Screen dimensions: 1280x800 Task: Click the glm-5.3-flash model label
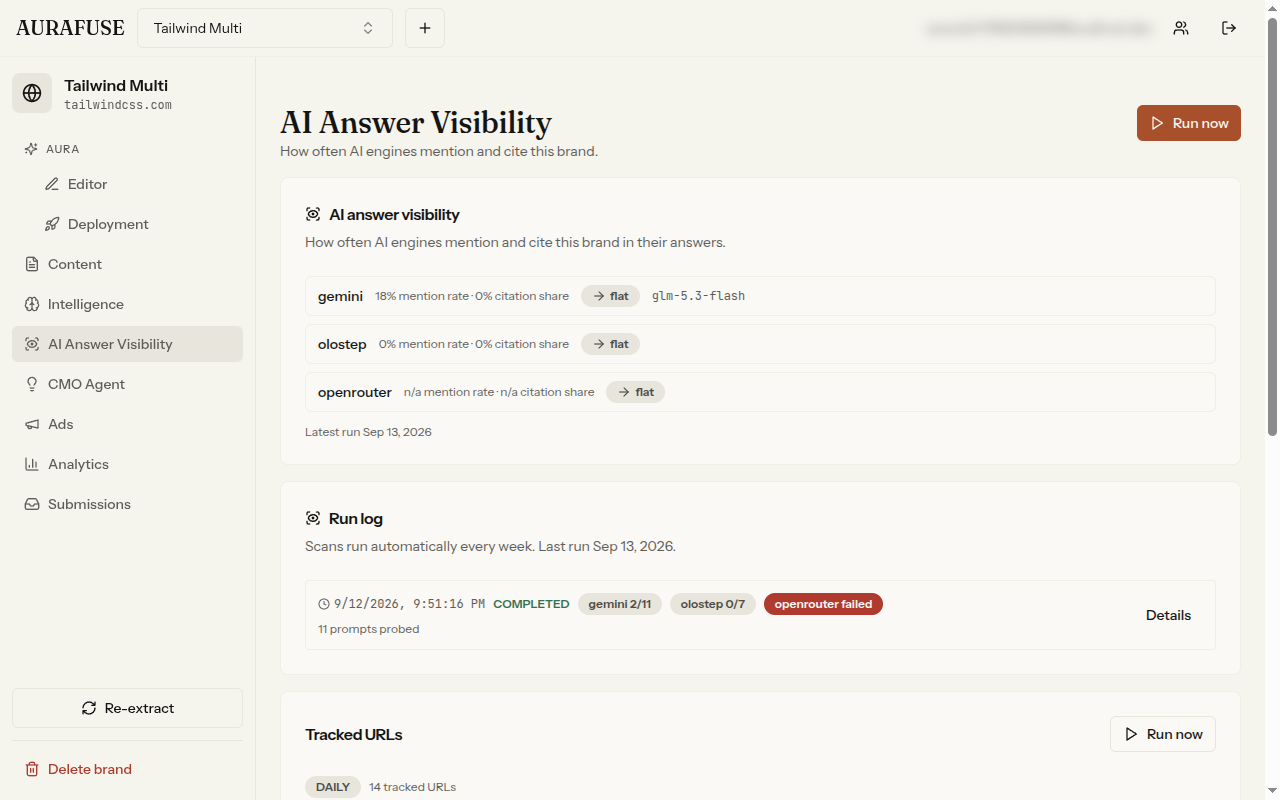point(698,296)
